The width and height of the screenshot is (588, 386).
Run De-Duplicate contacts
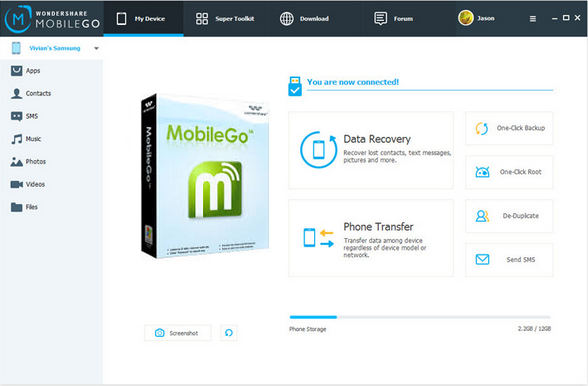click(509, 216)
